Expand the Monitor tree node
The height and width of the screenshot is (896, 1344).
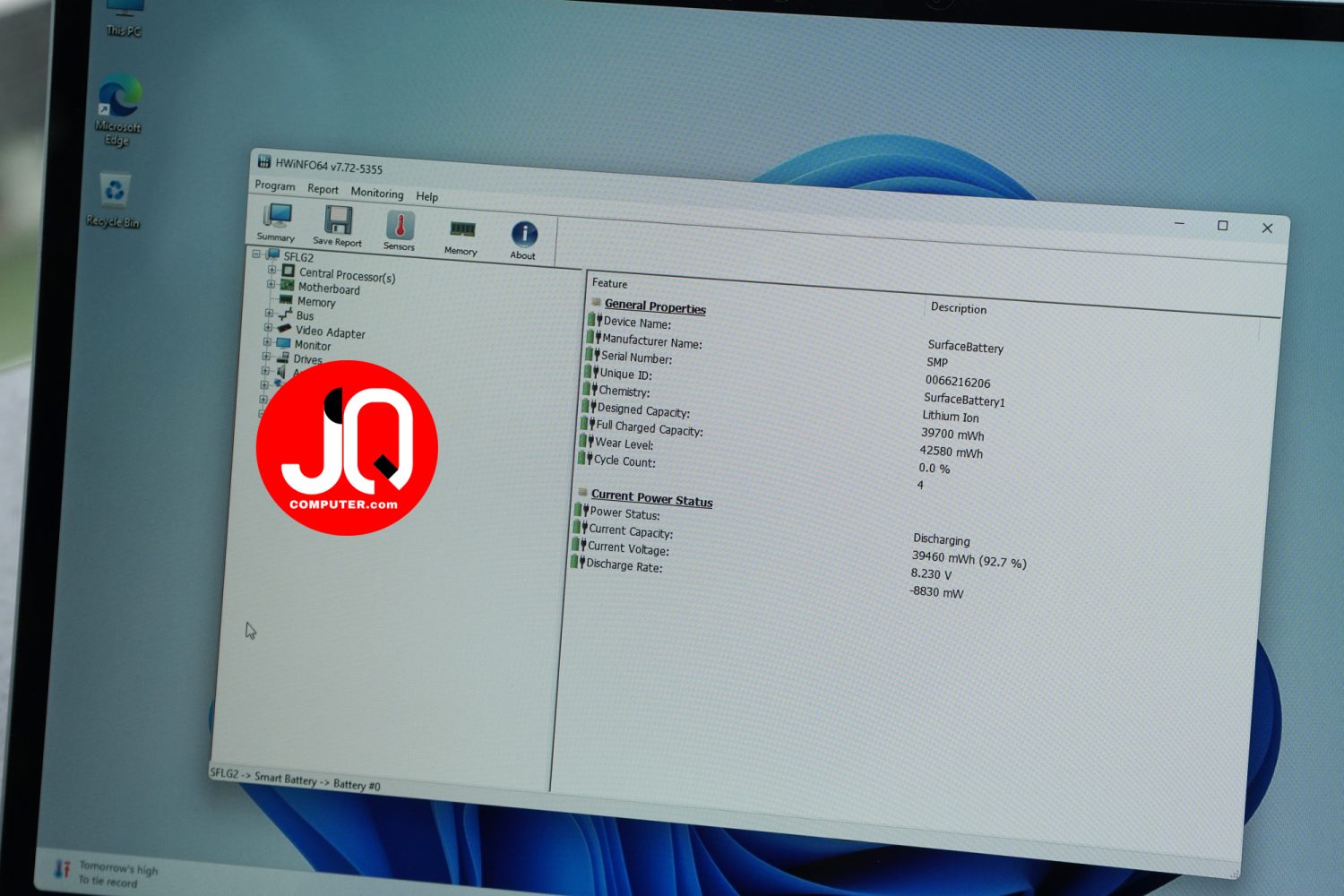[267, 341]
